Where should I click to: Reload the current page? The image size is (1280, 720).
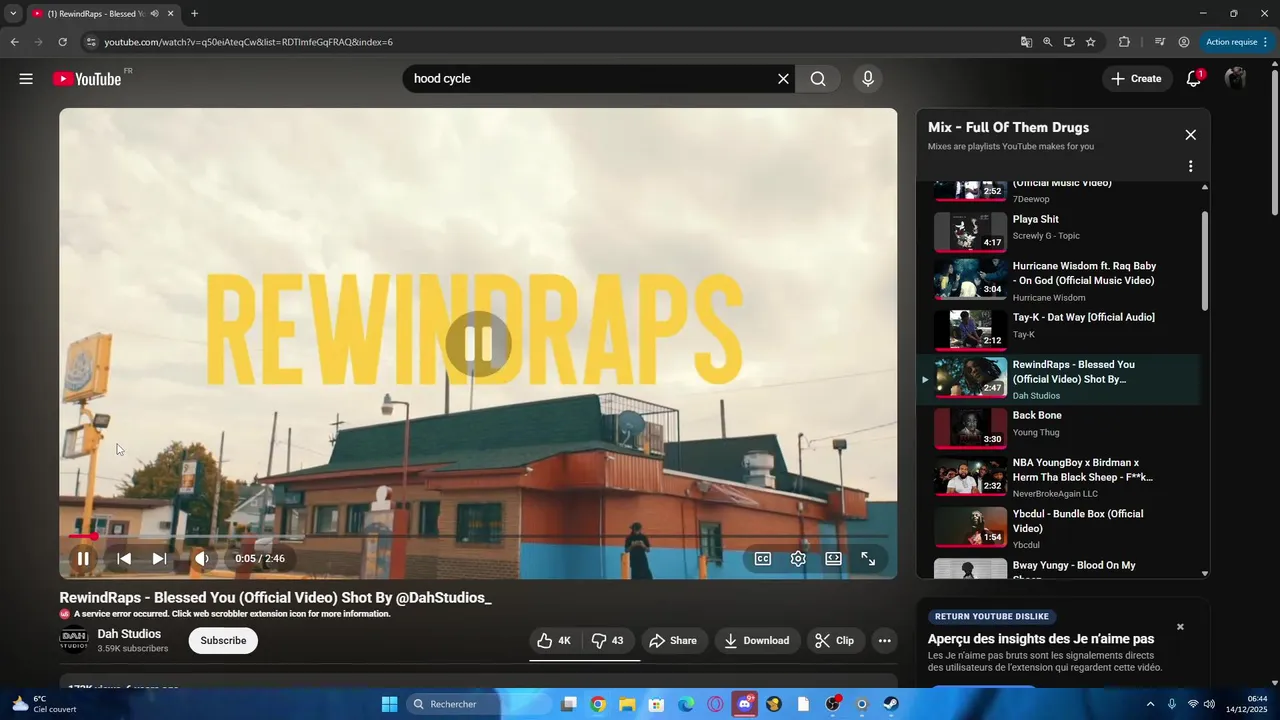(62, 42)
